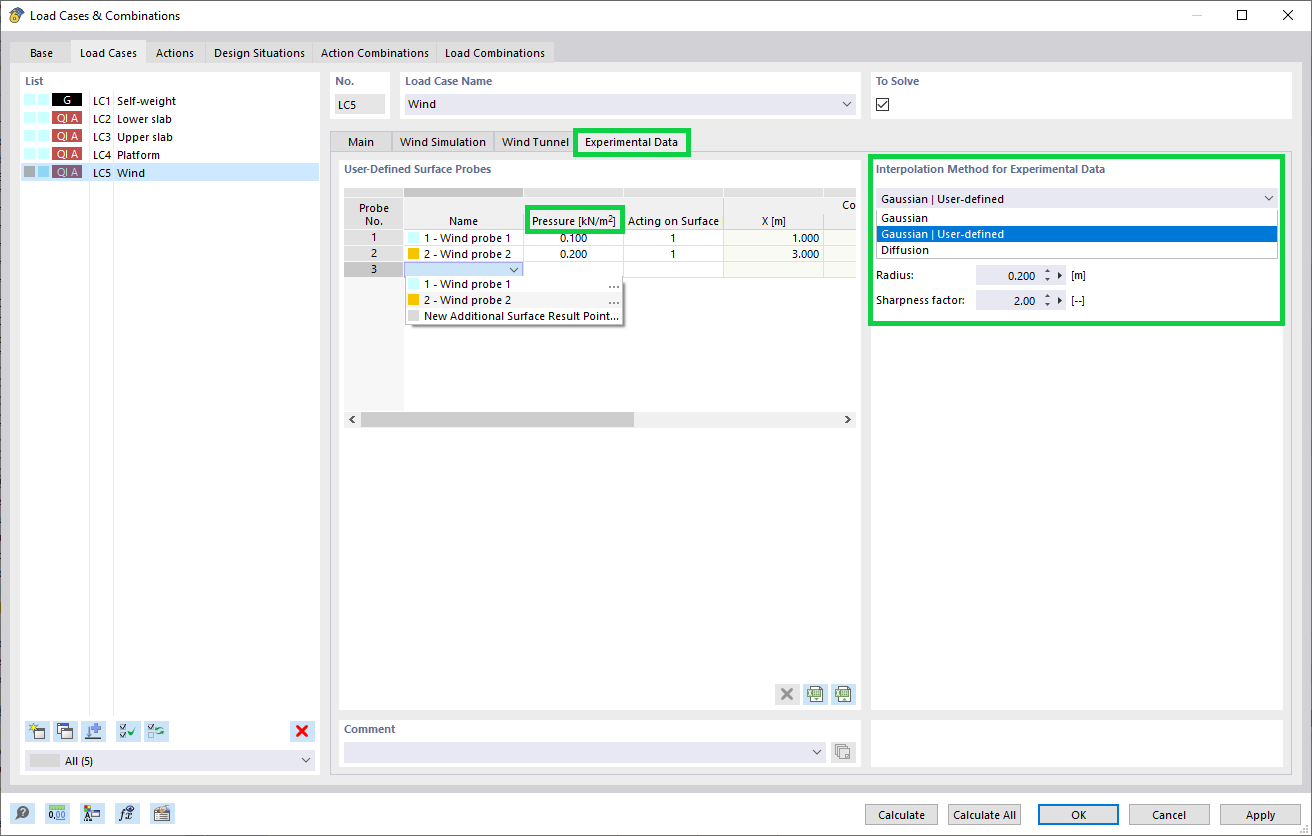This screenshot has width=1312, height=836.
Task: Click the Calculate button
Action: click(902, 815)
